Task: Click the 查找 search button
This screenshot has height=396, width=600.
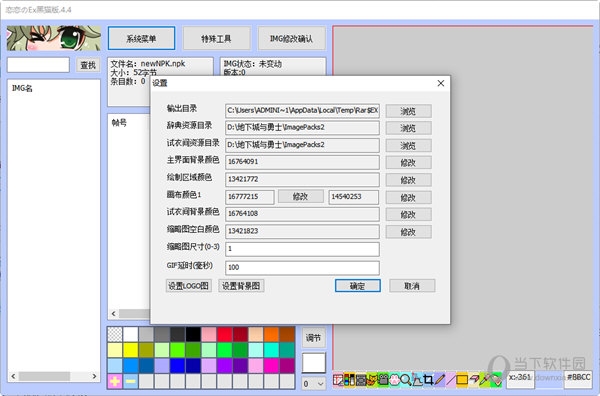Action: tap(88, 65)
